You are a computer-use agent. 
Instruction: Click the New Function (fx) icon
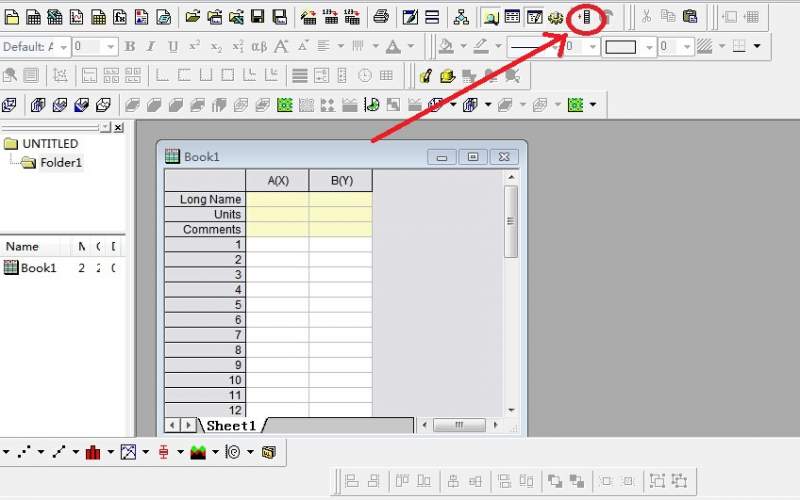click(120, 17)
